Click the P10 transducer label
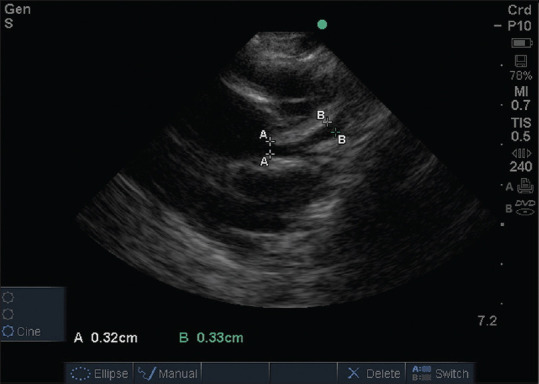This screenshot has height=384, width=539. pos(519,26)
